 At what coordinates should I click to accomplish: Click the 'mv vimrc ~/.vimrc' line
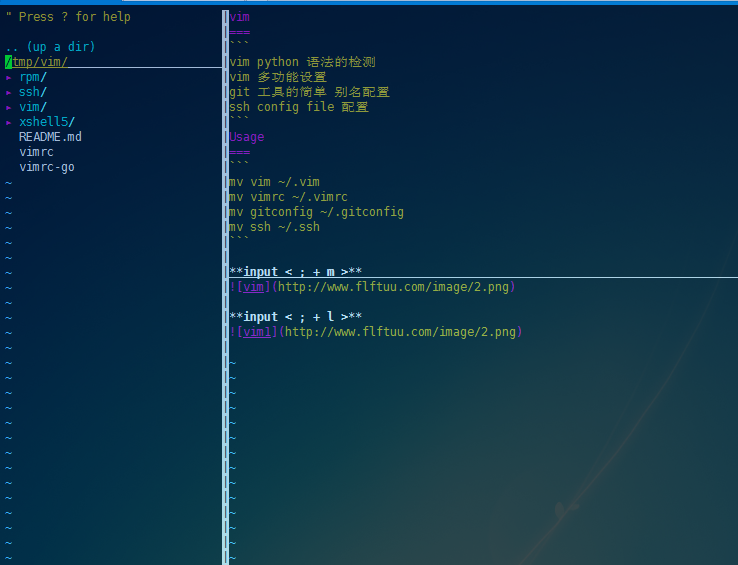pos(288,197)
